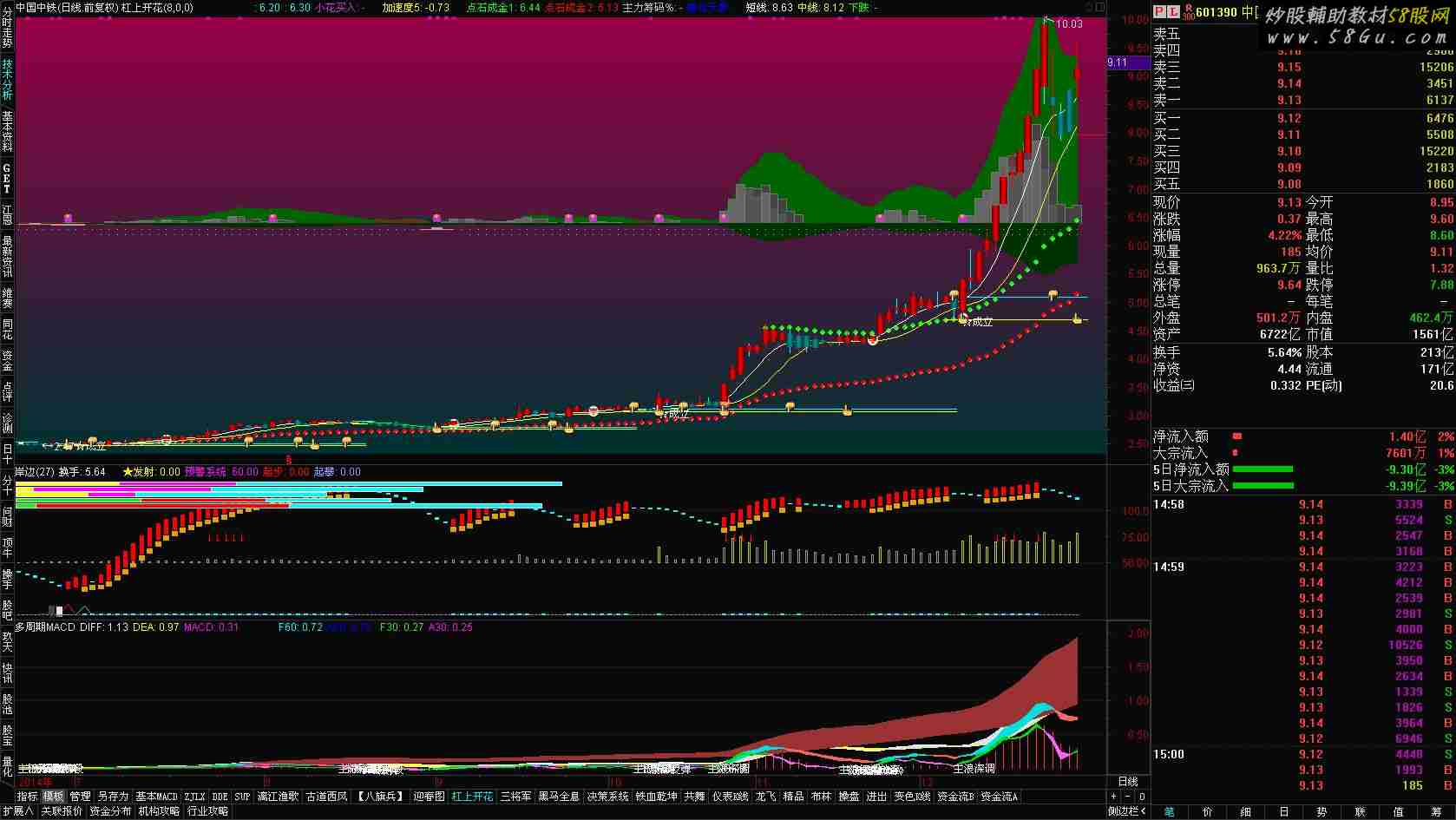Apply the 基本MACD template
Viewport: 1456px width, 820px height.
[157, 796]
